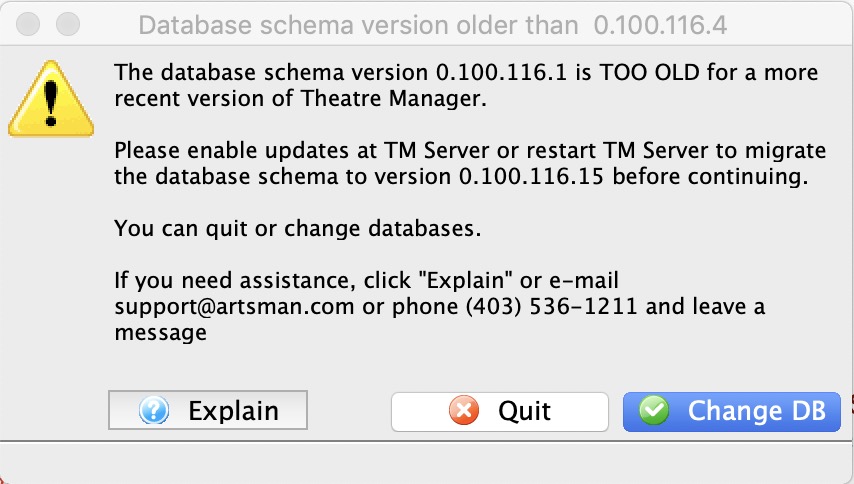Screen dimensions: 854x484
Task: Click the version number 0.100.116.1 in message
Action: [502, 72]
